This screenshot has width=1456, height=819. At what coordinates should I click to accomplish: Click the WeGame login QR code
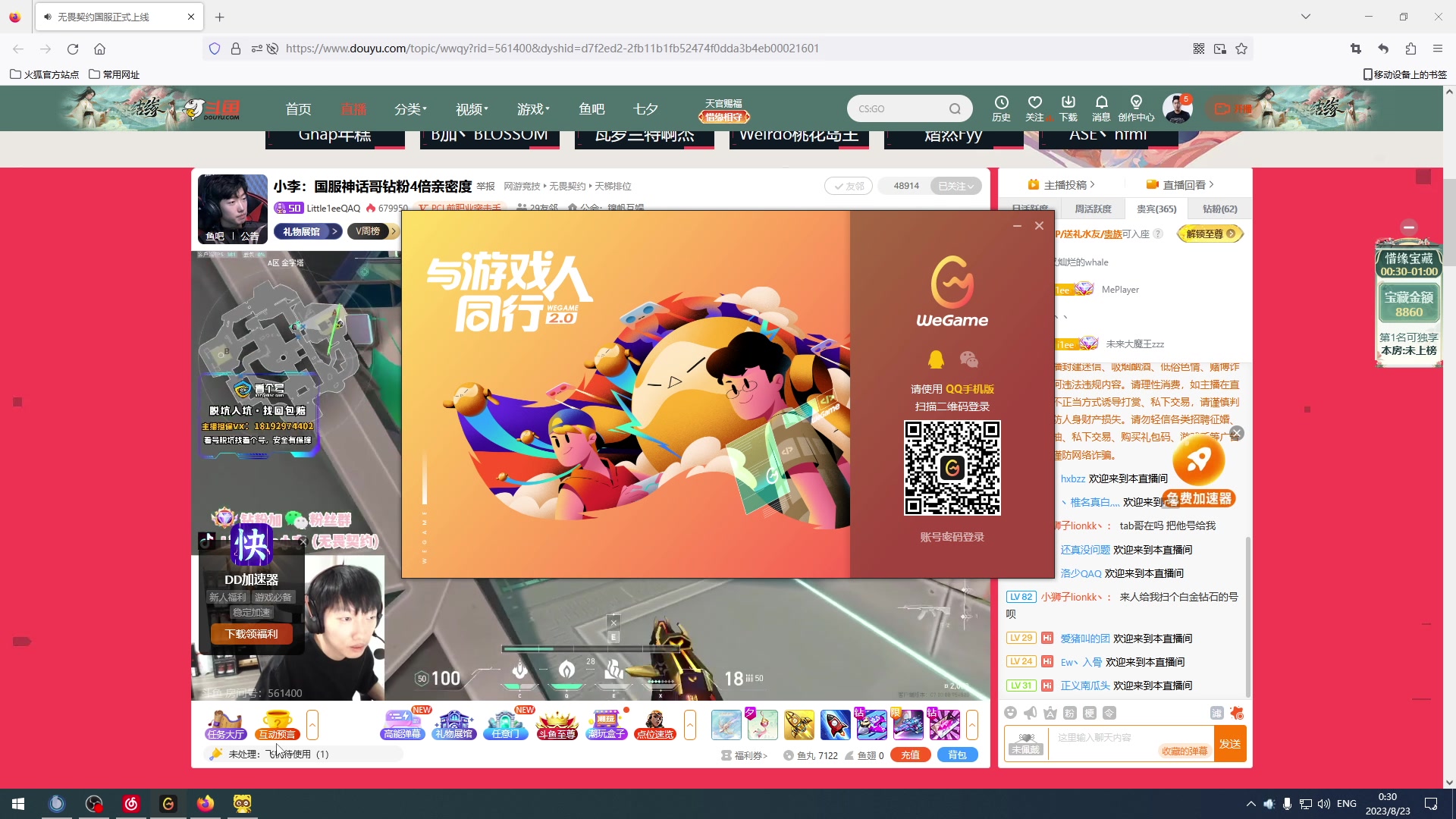[x=952, y=468]
